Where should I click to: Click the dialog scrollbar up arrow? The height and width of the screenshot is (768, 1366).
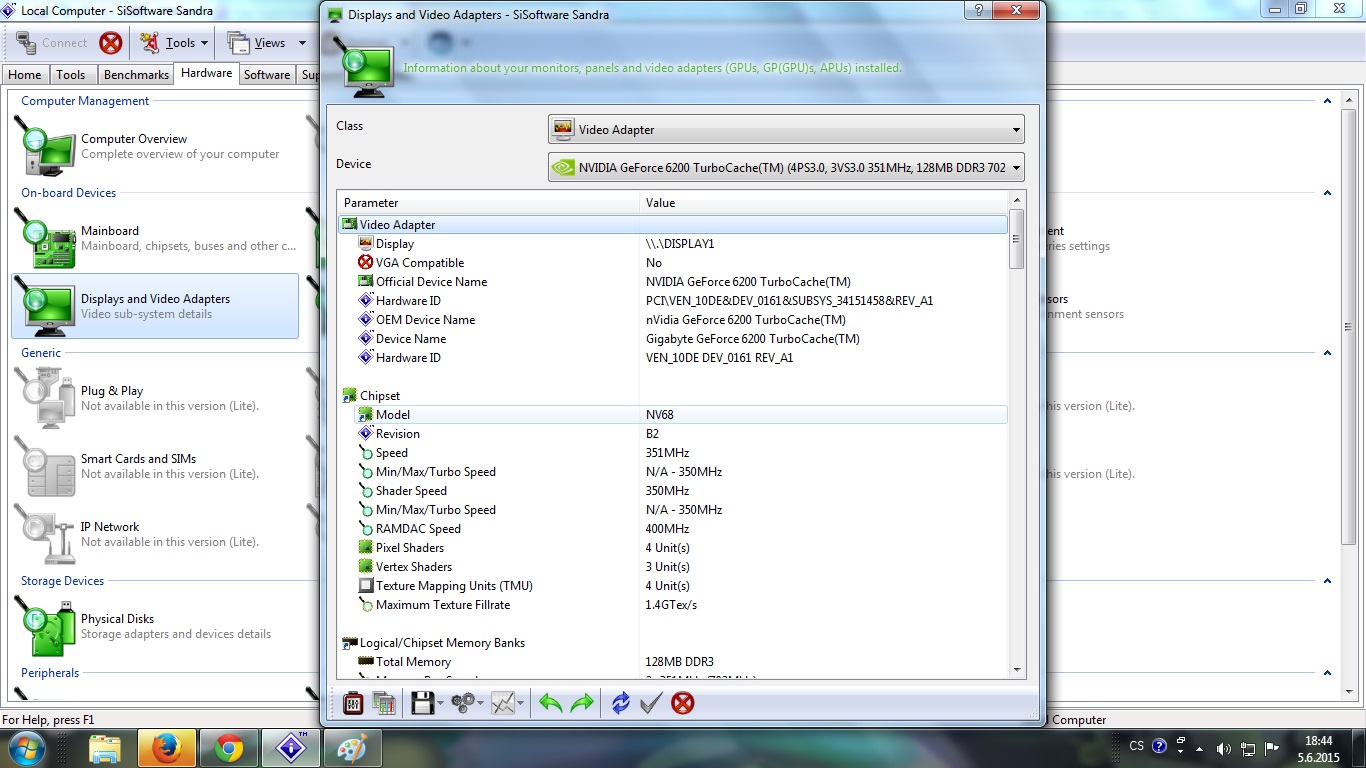click(1017, 199)
